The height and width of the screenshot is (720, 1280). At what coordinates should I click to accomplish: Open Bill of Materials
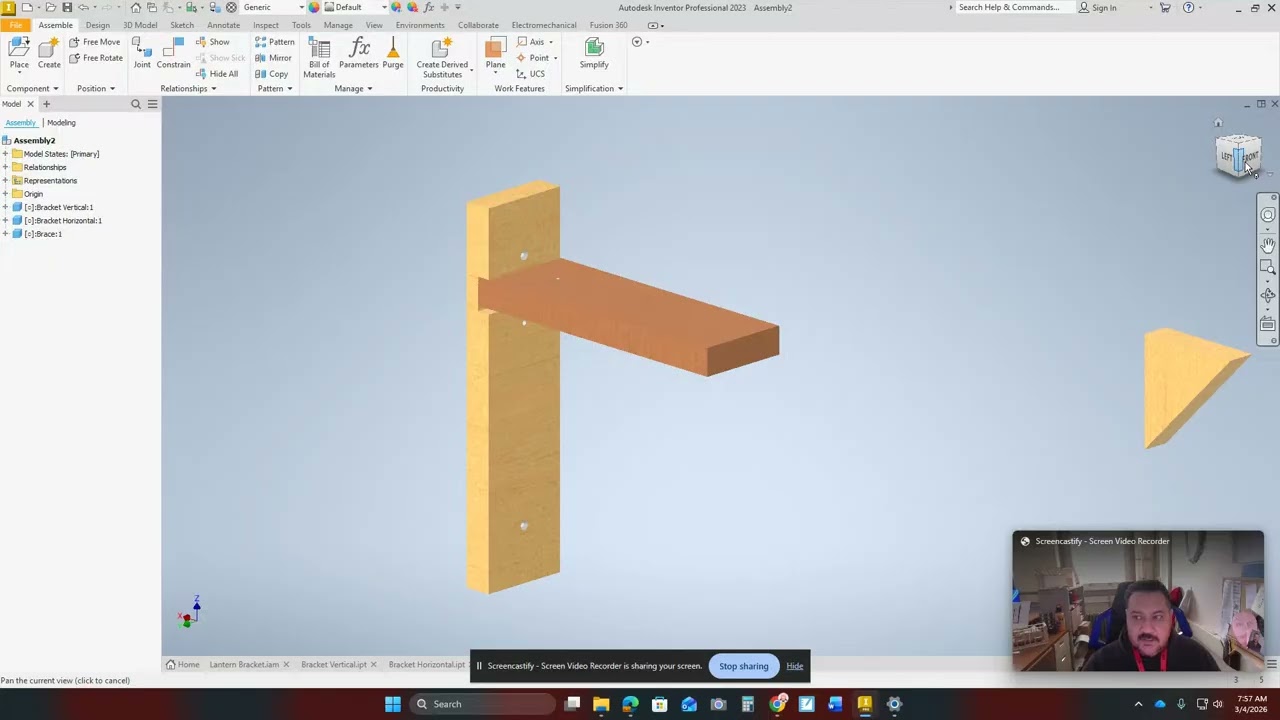[x=319, y=57]
